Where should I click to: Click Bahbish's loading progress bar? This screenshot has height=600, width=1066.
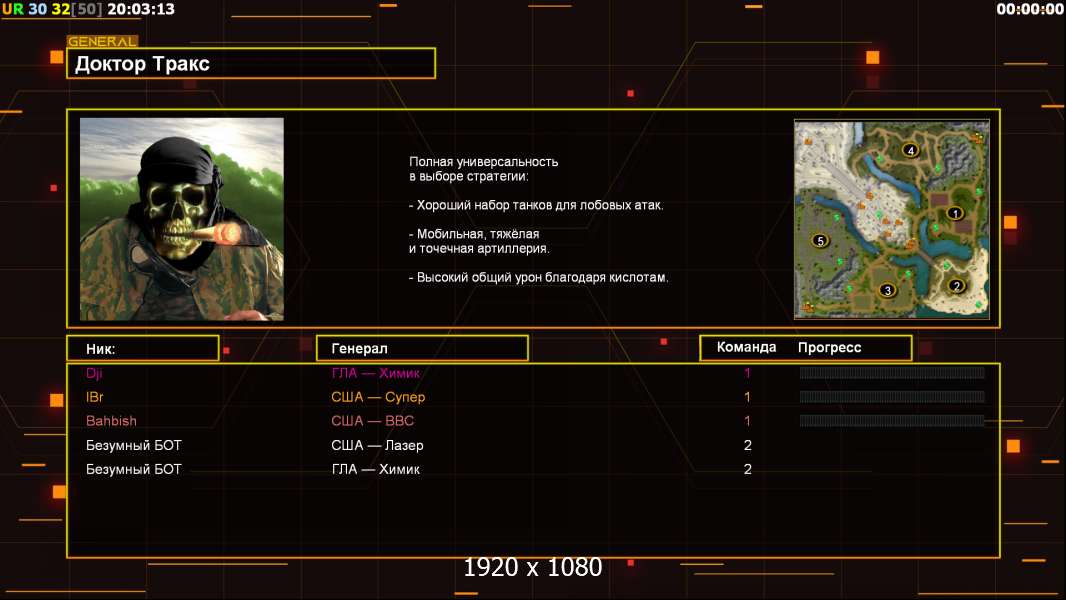click(x=892, y=421)
